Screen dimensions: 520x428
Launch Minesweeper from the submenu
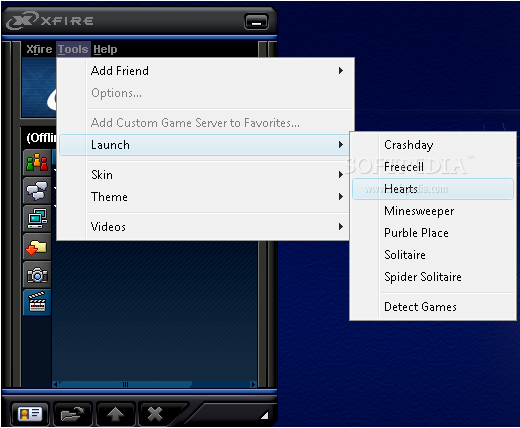[x=433, y=211]
